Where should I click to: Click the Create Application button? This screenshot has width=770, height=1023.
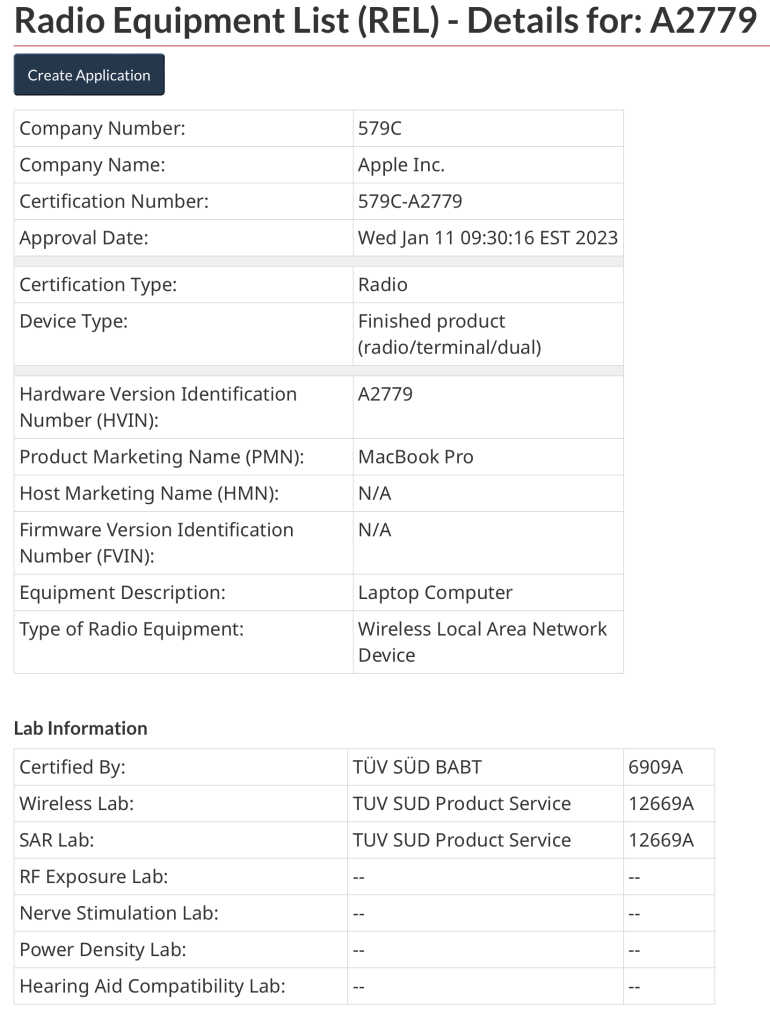tap(89, 75)
